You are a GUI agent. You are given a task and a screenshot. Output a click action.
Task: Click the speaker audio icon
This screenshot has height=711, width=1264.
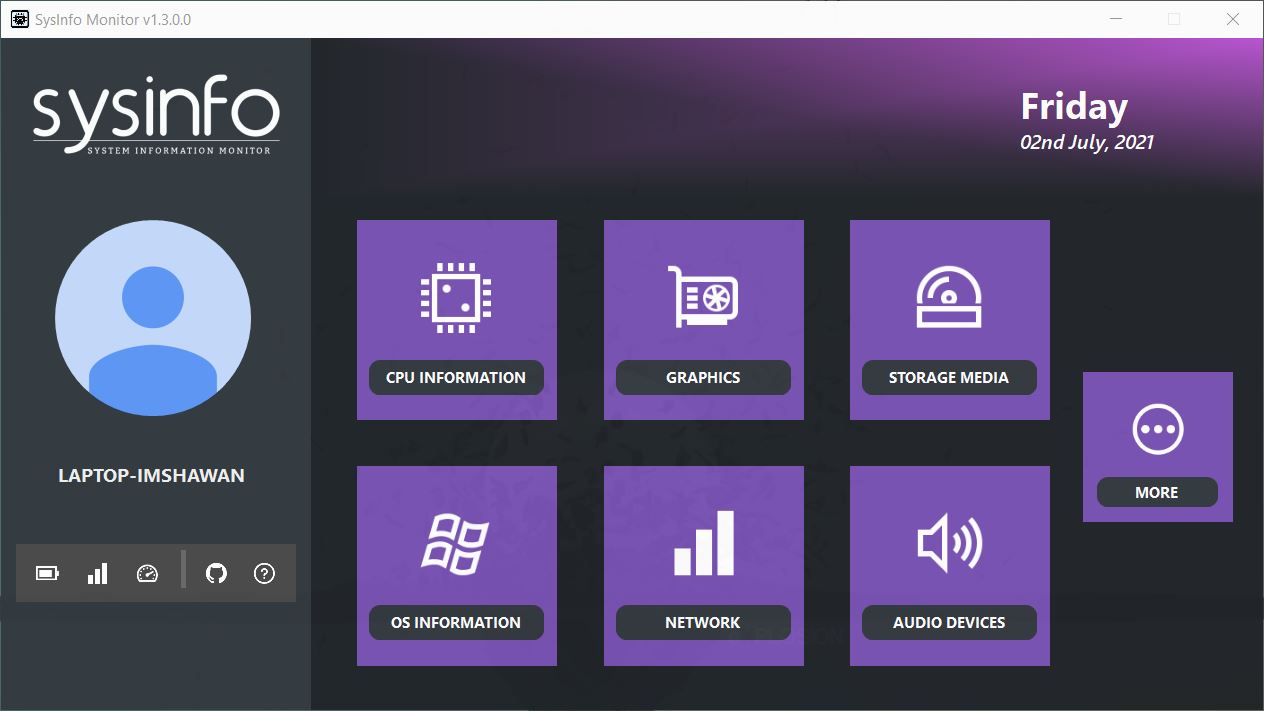click(950, 543)
